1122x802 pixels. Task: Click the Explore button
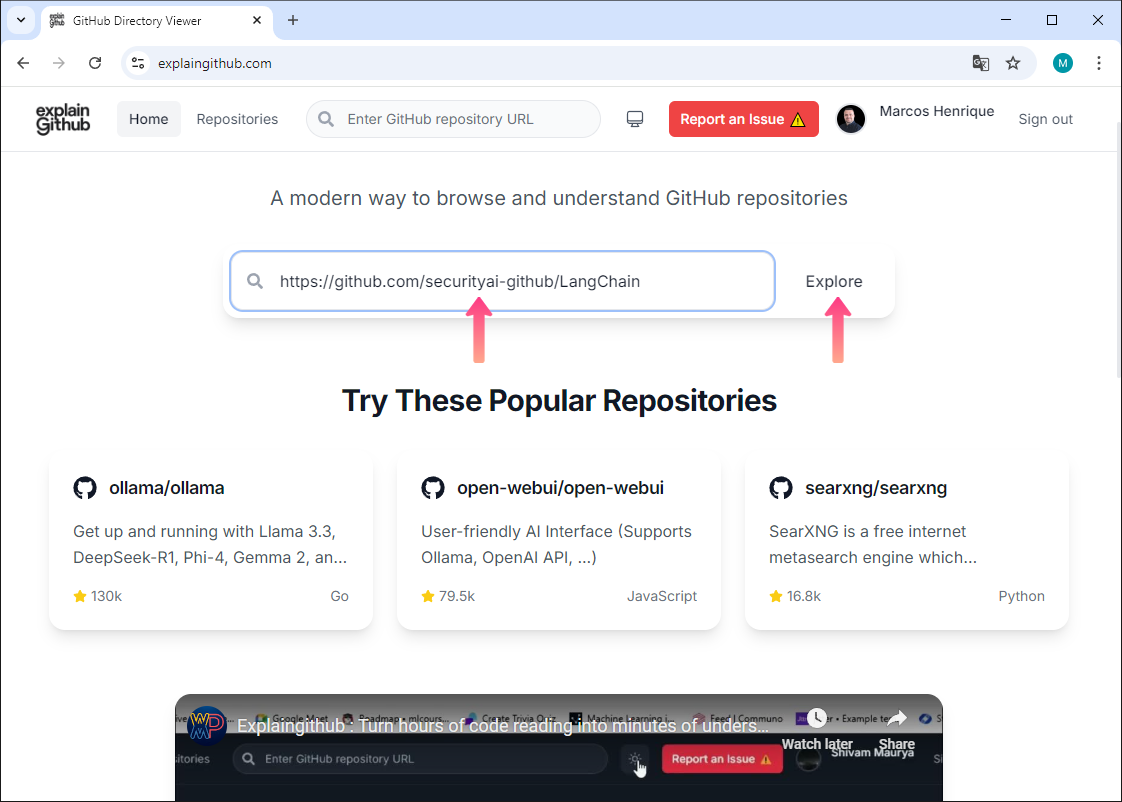[x=834, y=281]
